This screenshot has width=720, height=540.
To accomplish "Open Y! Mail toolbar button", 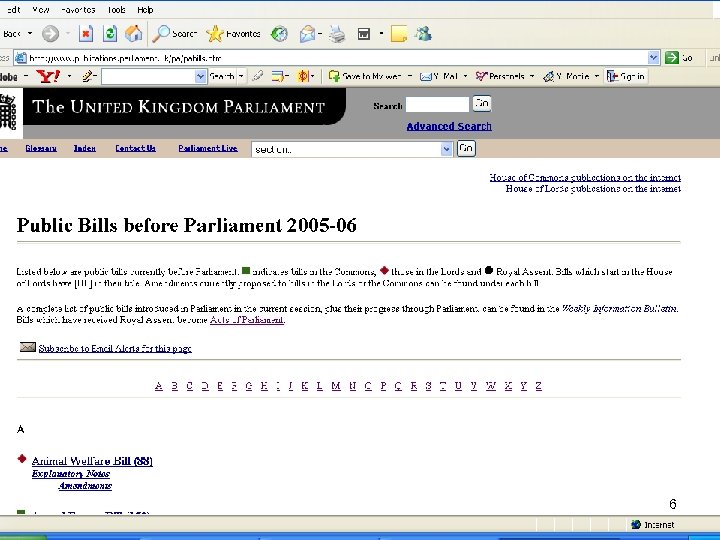I will coord(439,76).
